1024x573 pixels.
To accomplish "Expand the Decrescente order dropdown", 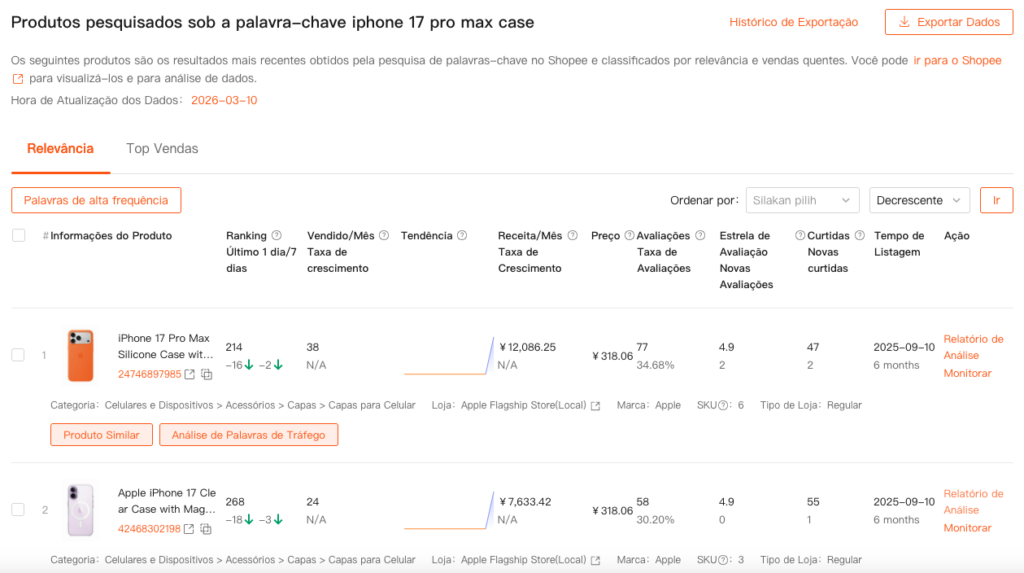I will [919, 200].
